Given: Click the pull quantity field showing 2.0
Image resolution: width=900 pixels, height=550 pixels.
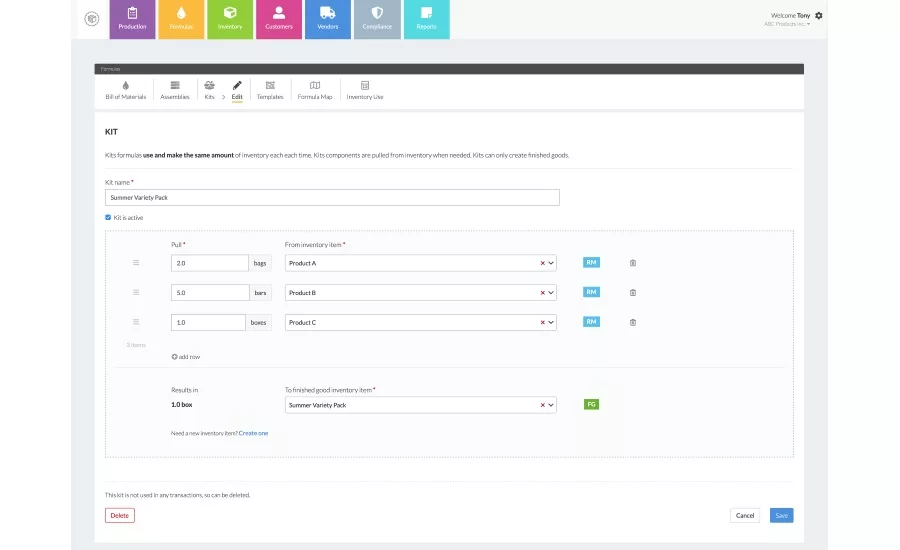Looking at the screenshot, I should click(210, 263).
